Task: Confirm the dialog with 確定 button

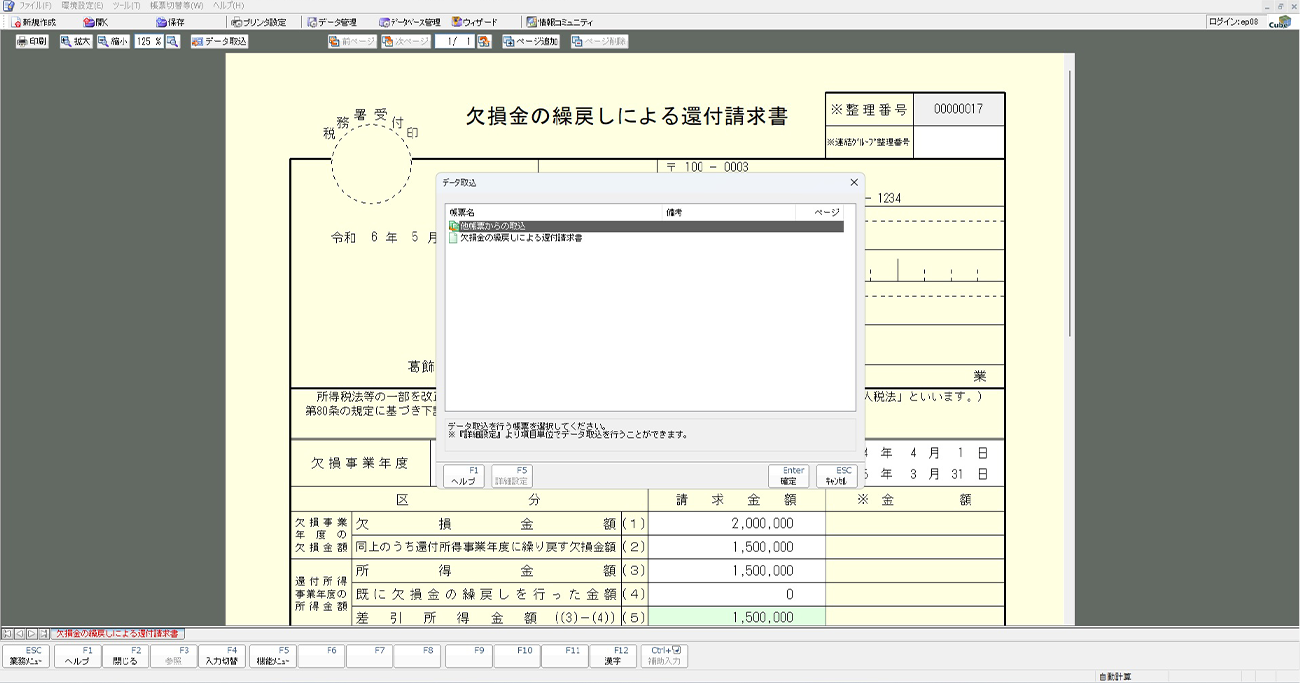Action: click(x=788, y=476)
